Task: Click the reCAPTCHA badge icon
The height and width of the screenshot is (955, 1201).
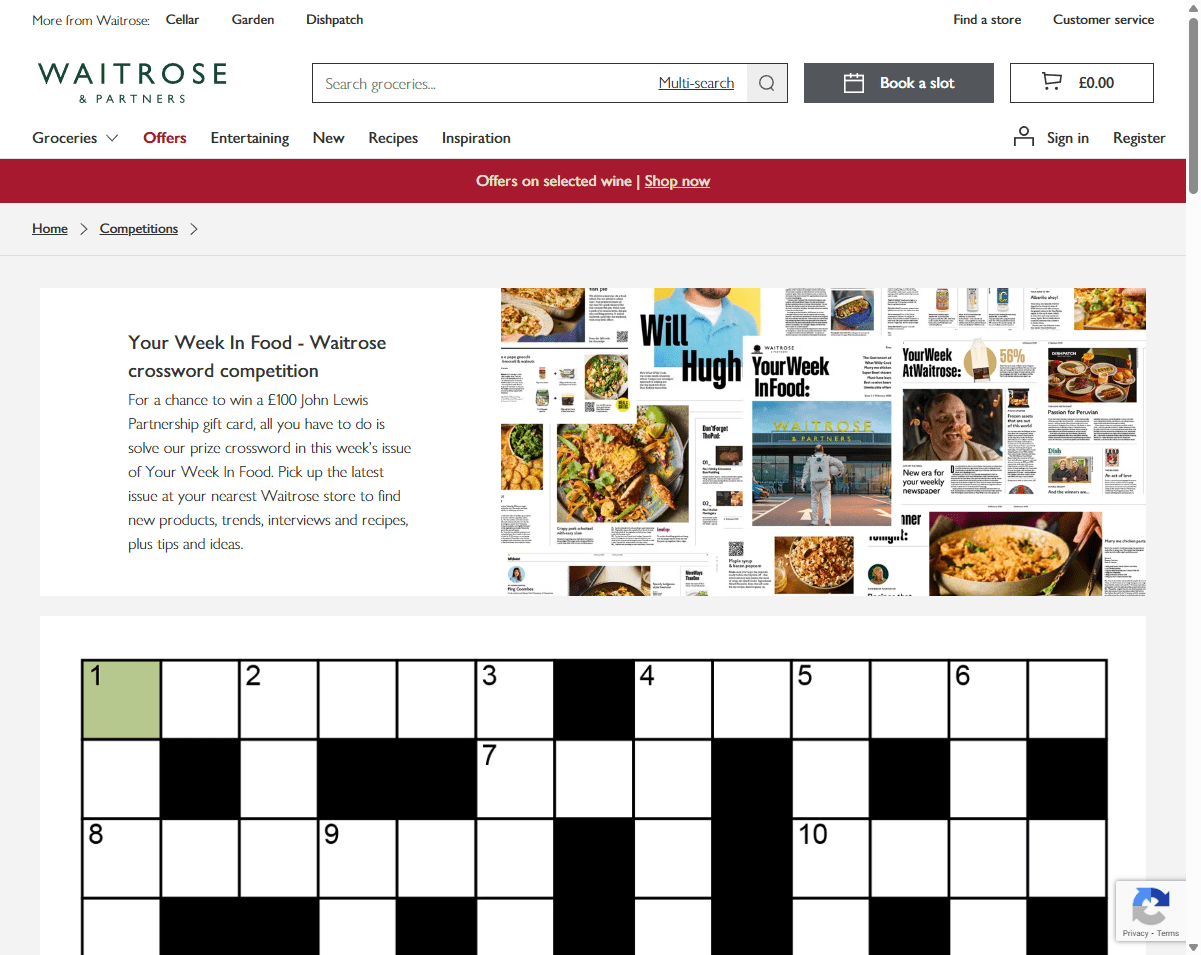Action: tap(1150, 905)
